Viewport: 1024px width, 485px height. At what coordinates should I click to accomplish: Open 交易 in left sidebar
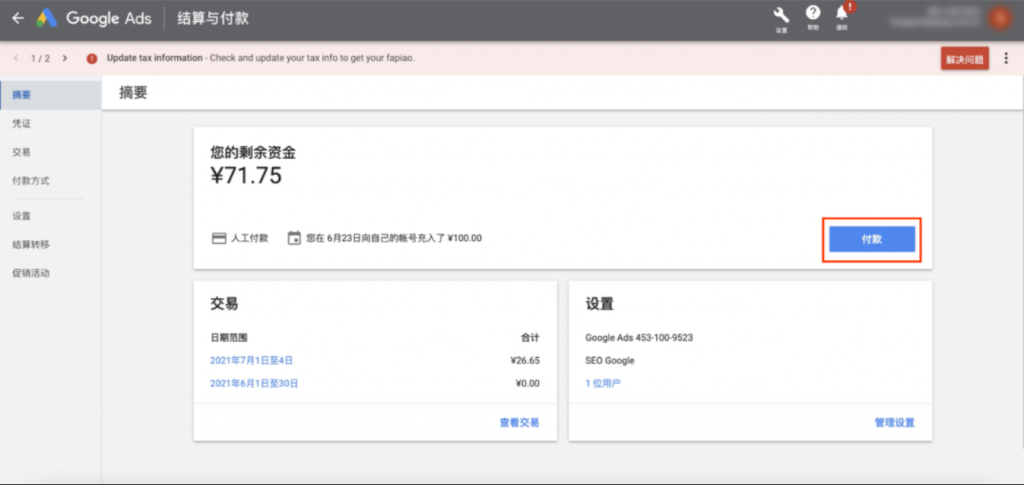click(x=22, y=152)
